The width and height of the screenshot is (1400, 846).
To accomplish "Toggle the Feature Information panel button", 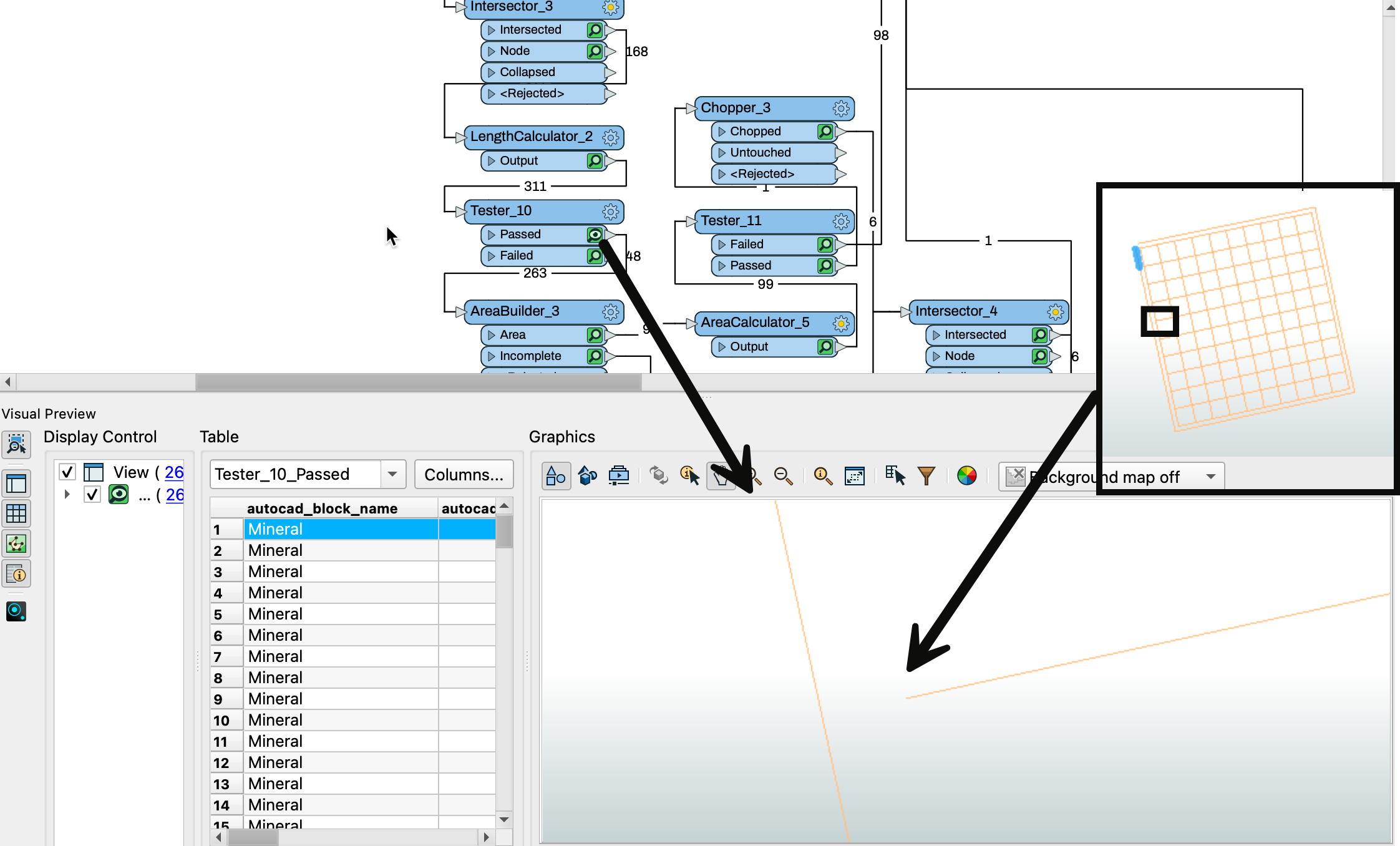I will pyautogui.click(x=16, y=574).
